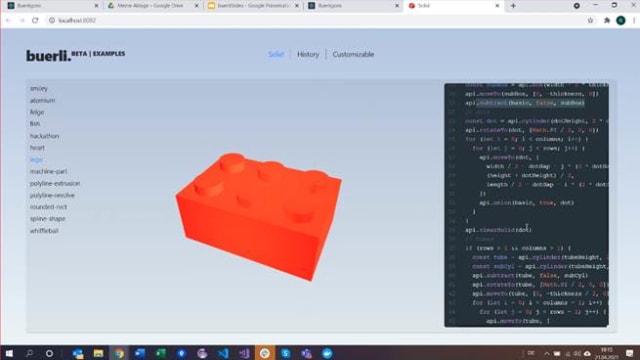Open the notification center icon

[630, 353]
